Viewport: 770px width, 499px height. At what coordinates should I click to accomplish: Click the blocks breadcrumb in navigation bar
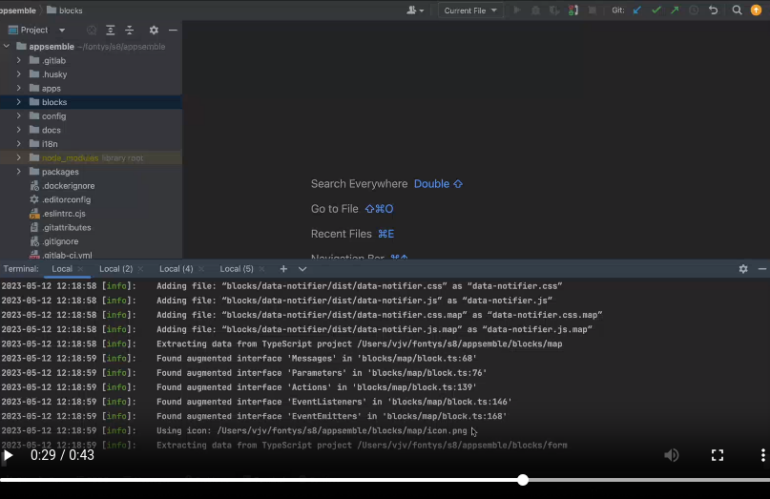(x=65, y=10)
